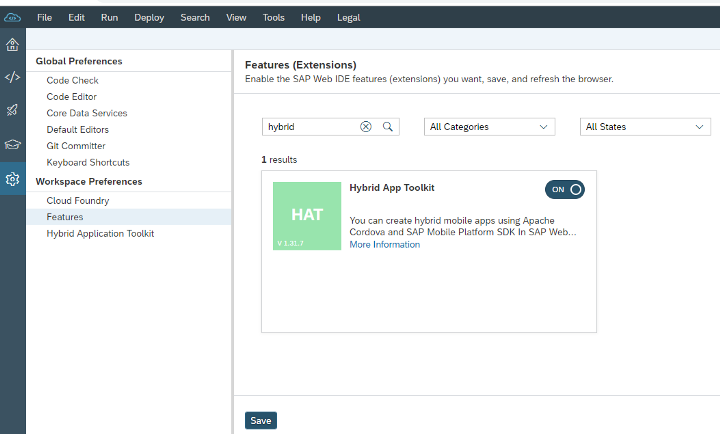Expand the All States dropdown

click(645, 127)
